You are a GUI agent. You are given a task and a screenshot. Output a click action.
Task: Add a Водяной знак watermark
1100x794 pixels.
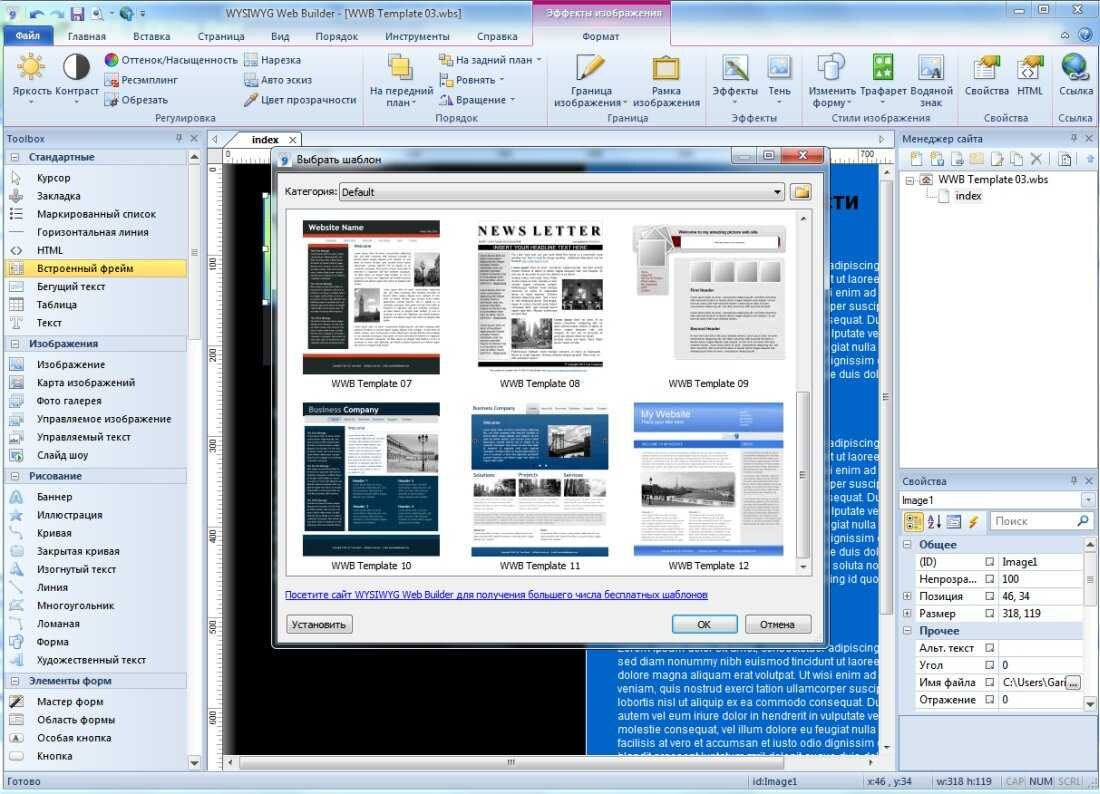931,80
